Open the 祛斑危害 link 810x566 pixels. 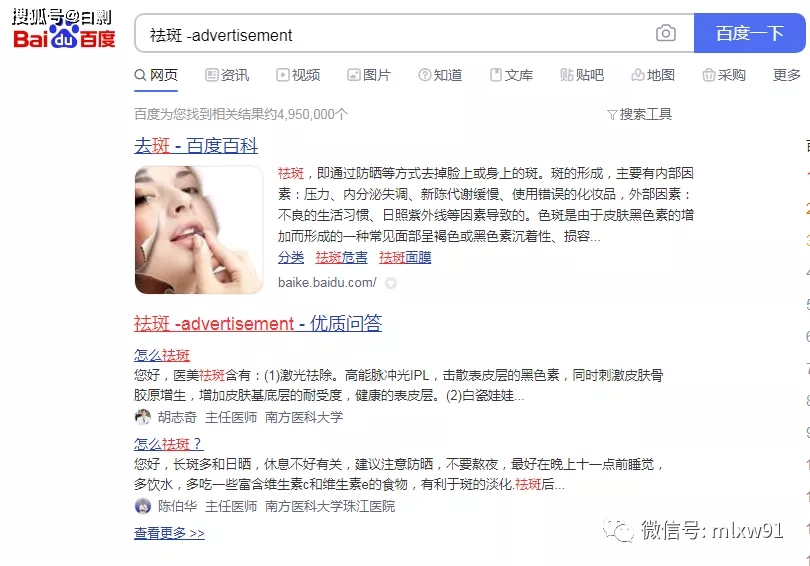coord(341,257)
